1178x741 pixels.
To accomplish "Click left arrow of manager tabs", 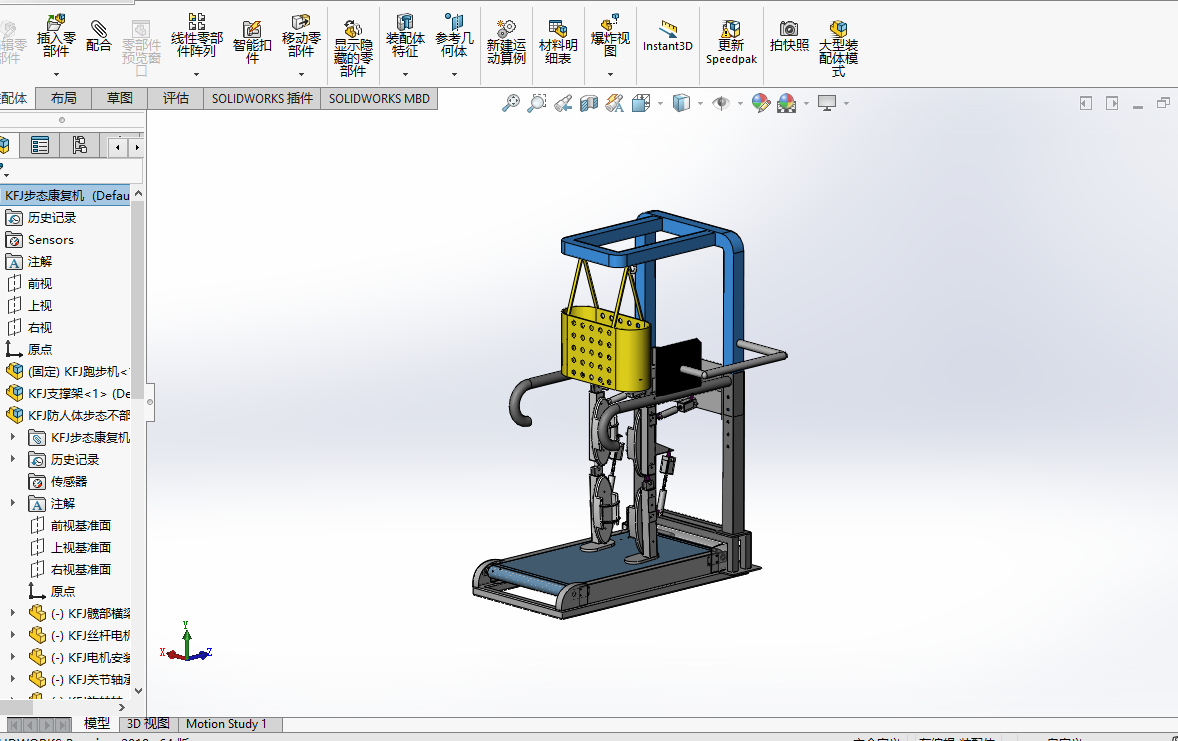I will 118,147.
